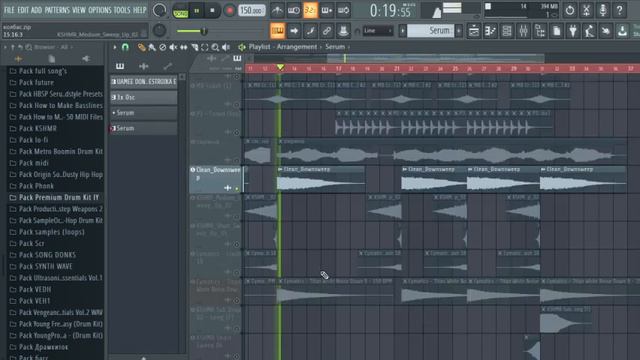
Task: Click the multilink to controllers icon
Action: pos(343,31)
